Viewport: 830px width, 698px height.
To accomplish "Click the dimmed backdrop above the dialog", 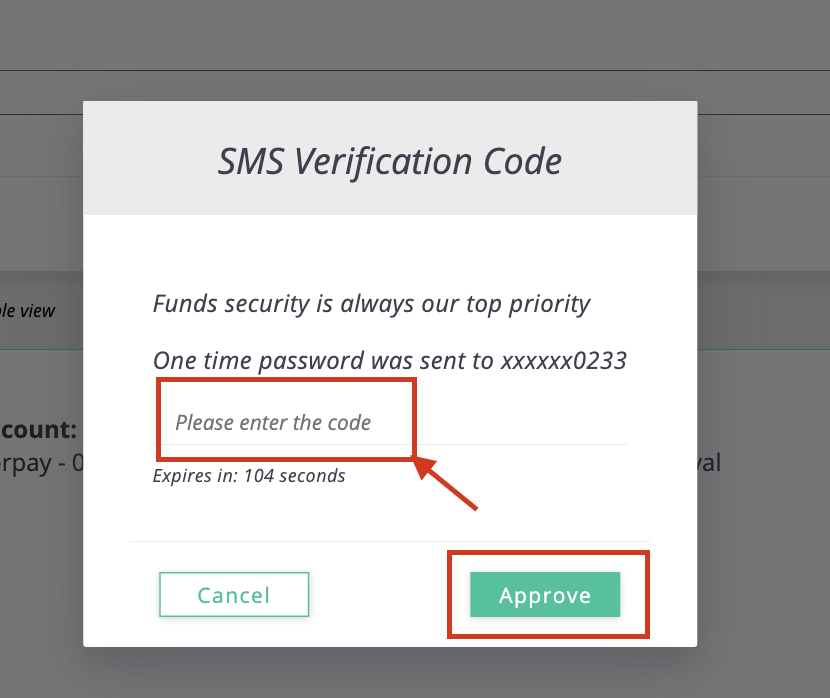I will tap(415, 50).
